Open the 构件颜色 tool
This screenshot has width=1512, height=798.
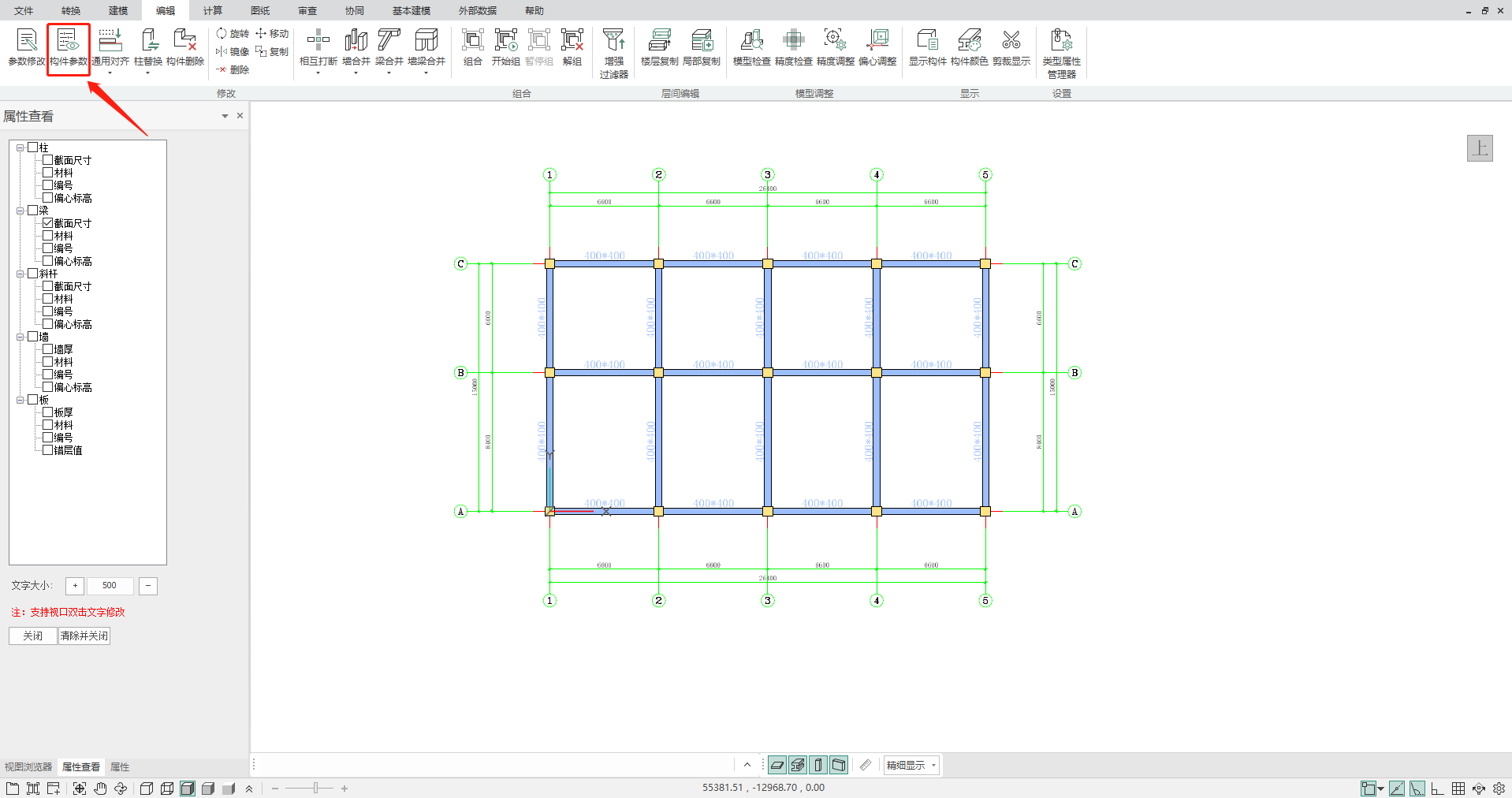tap(969, 41)
